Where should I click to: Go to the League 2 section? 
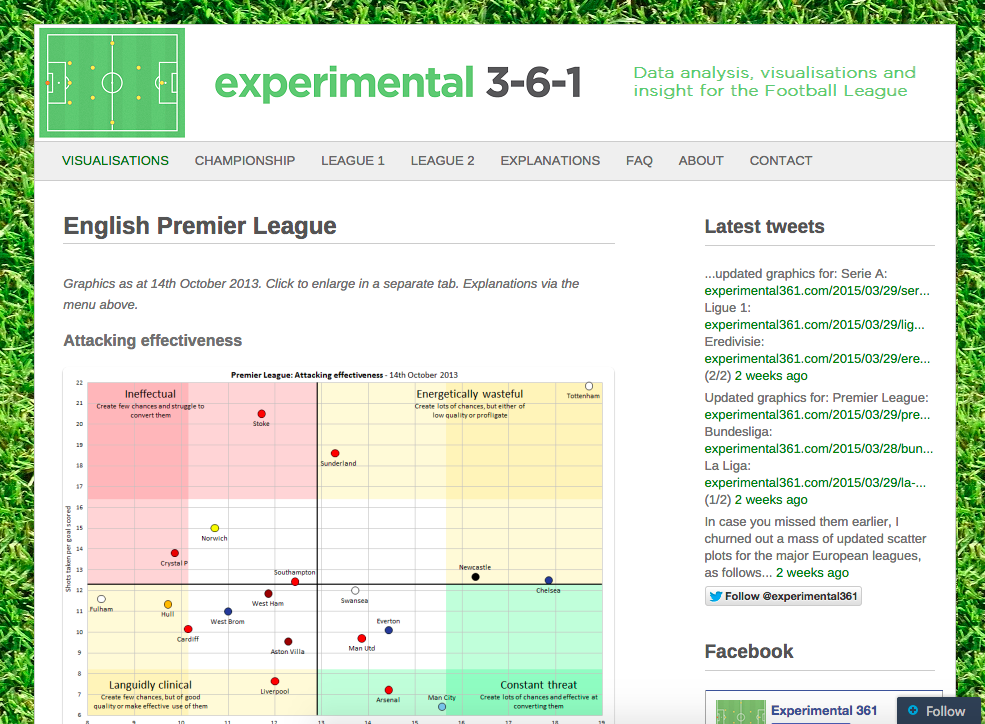[442, 161]
